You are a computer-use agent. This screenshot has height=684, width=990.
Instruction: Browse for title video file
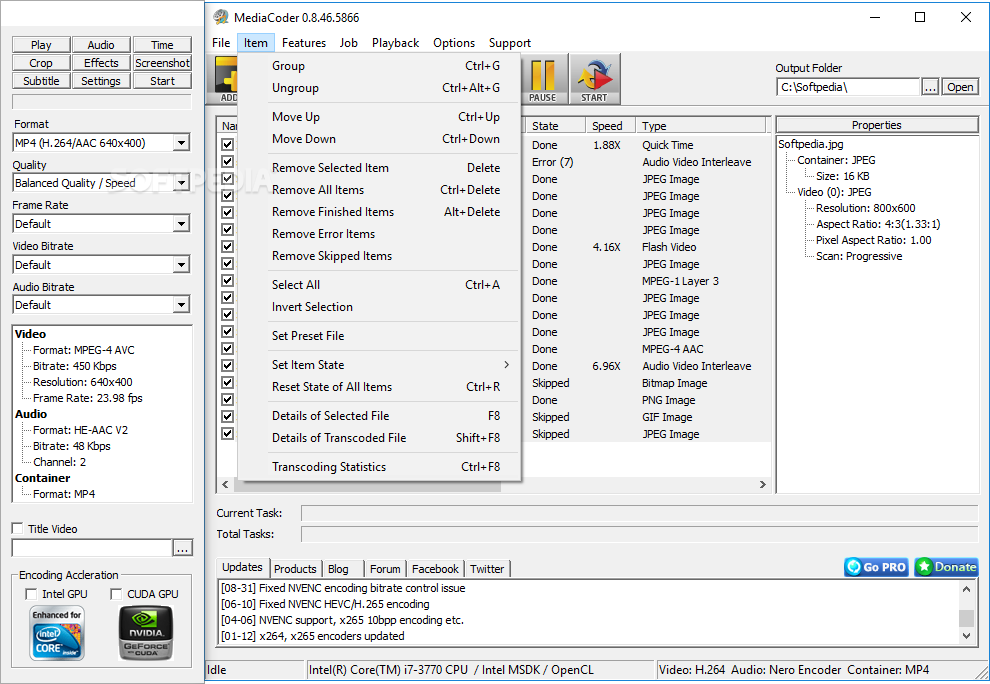[x=182, y=548]
